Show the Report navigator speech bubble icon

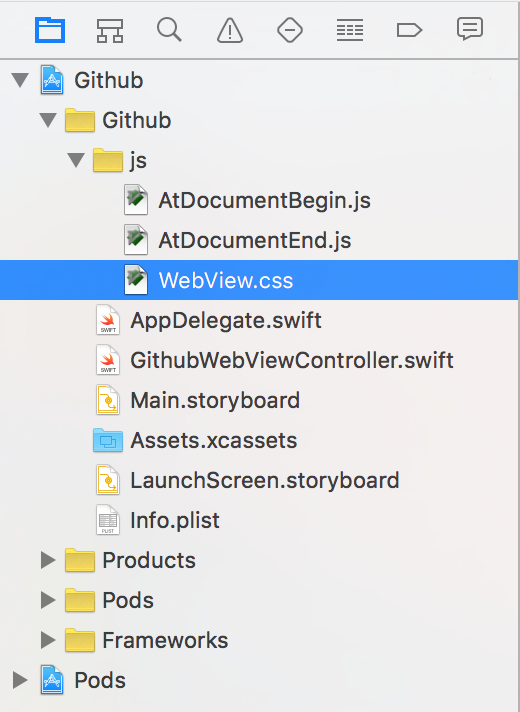pyautogui.click(x=470, y=30)
